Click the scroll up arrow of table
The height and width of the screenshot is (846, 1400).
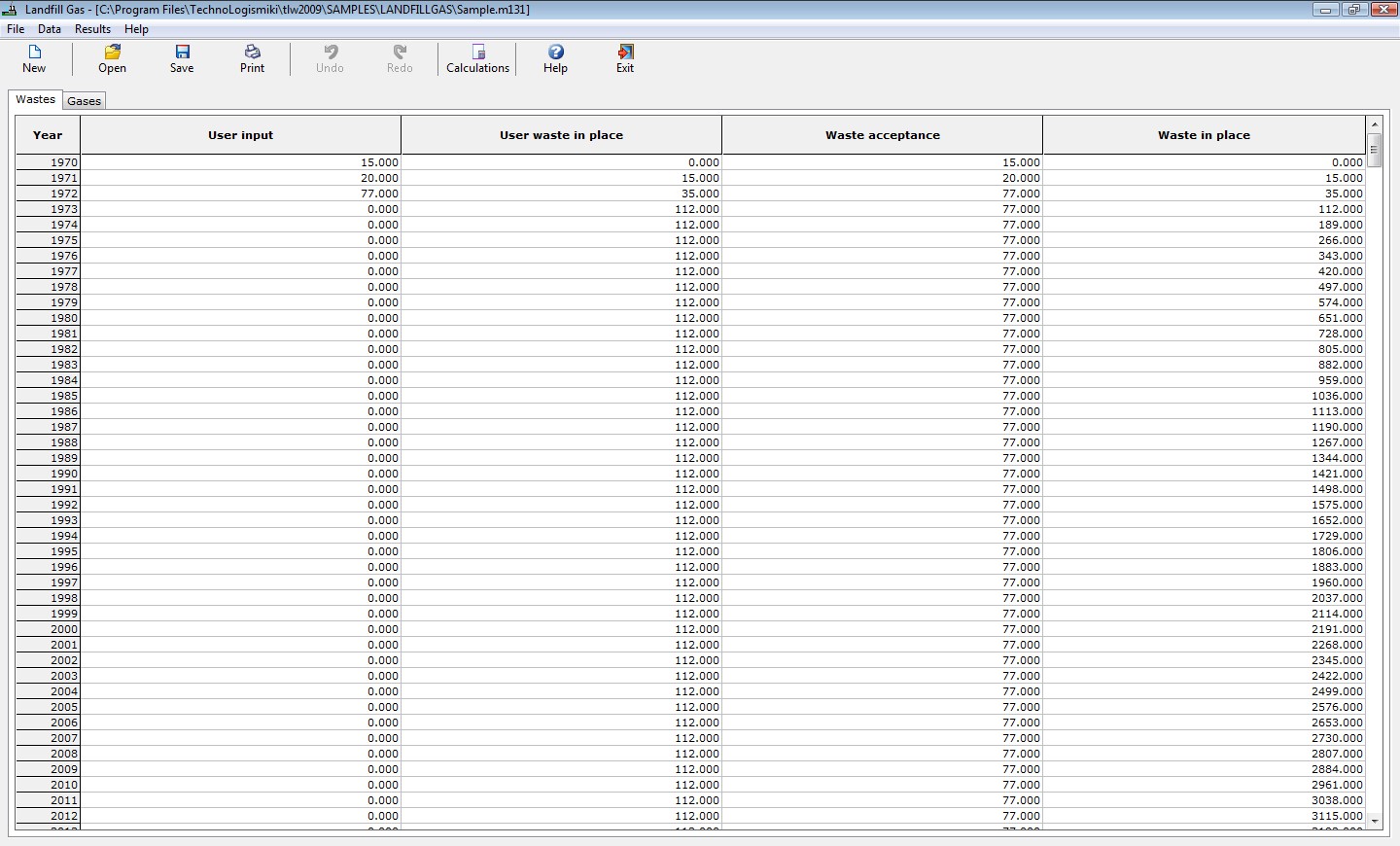[x=1374, y=124]
